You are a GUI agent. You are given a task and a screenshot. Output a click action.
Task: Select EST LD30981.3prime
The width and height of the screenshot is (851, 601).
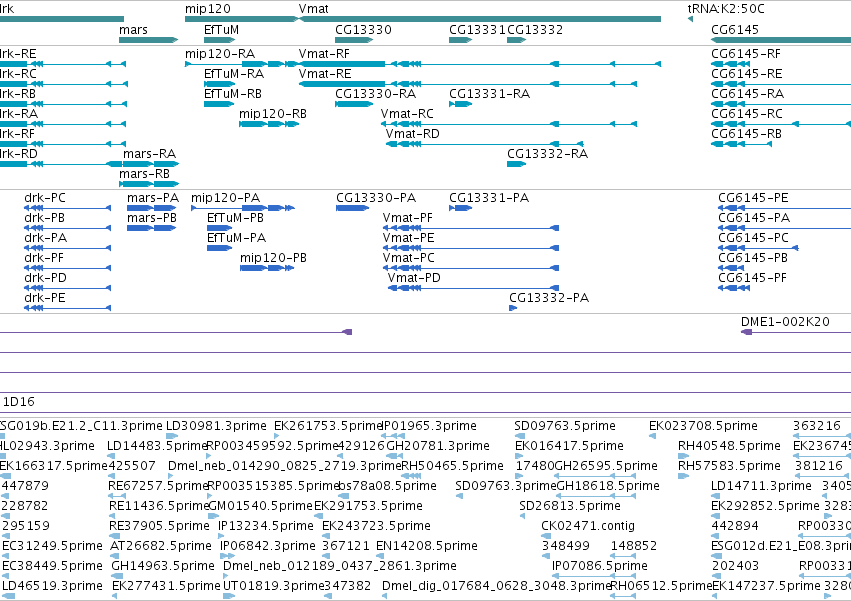172,436
